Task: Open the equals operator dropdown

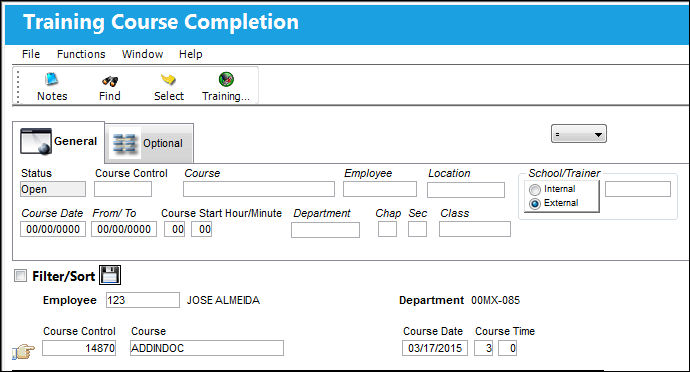Action: (x=579, y=134)
